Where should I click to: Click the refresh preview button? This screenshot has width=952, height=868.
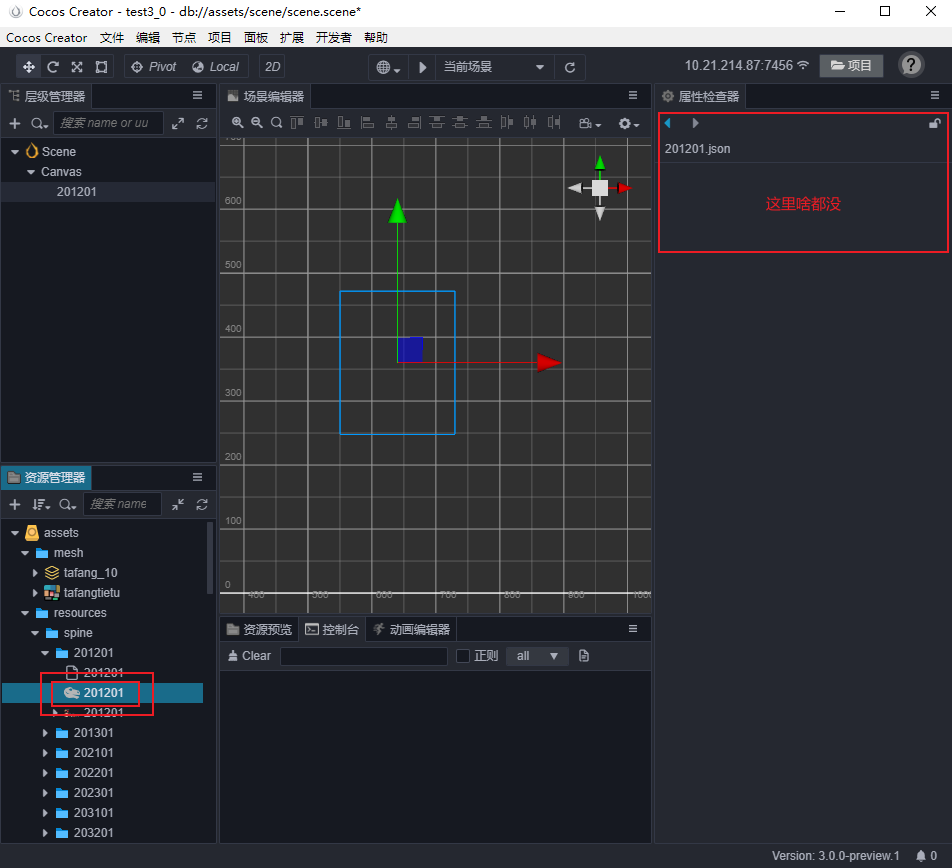(570, 67)
